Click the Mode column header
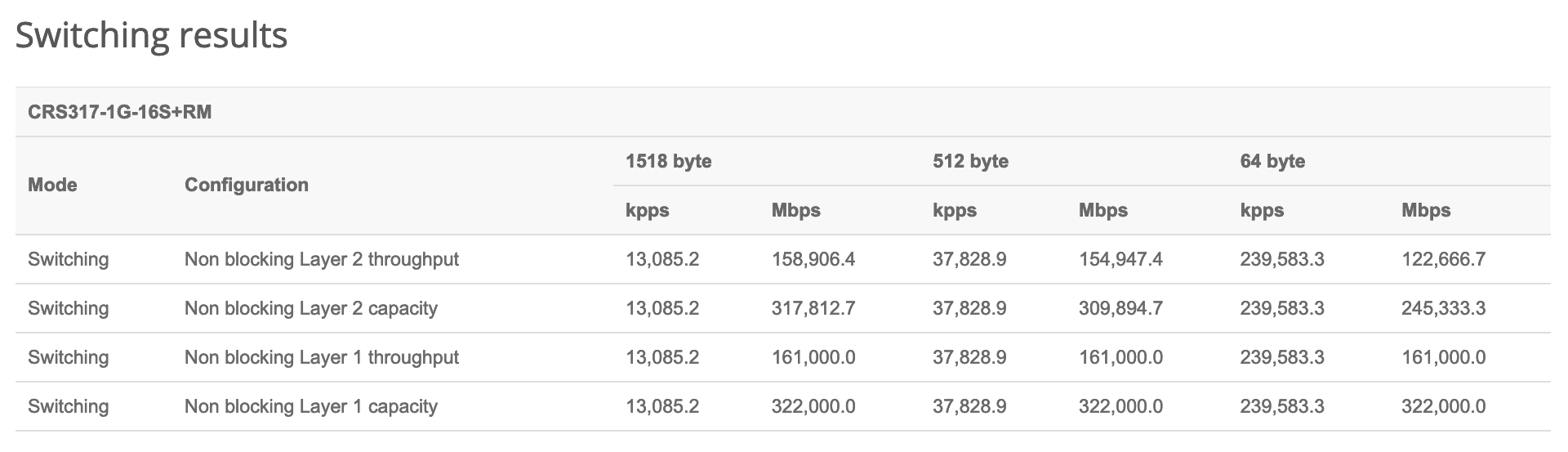The height and width of the screenshot is (452, 1568). point(52,186)
